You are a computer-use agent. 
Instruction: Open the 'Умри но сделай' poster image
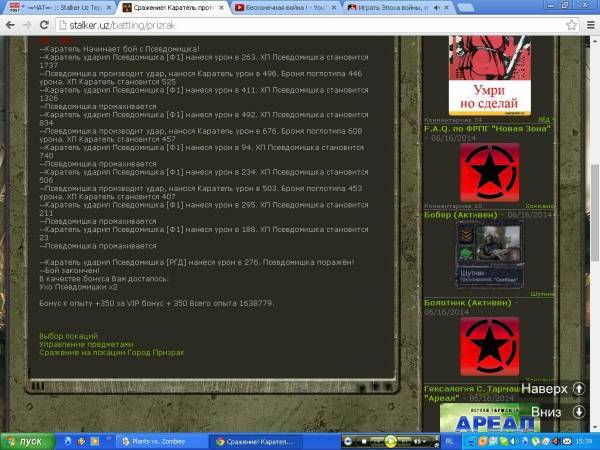coord(488,70)
